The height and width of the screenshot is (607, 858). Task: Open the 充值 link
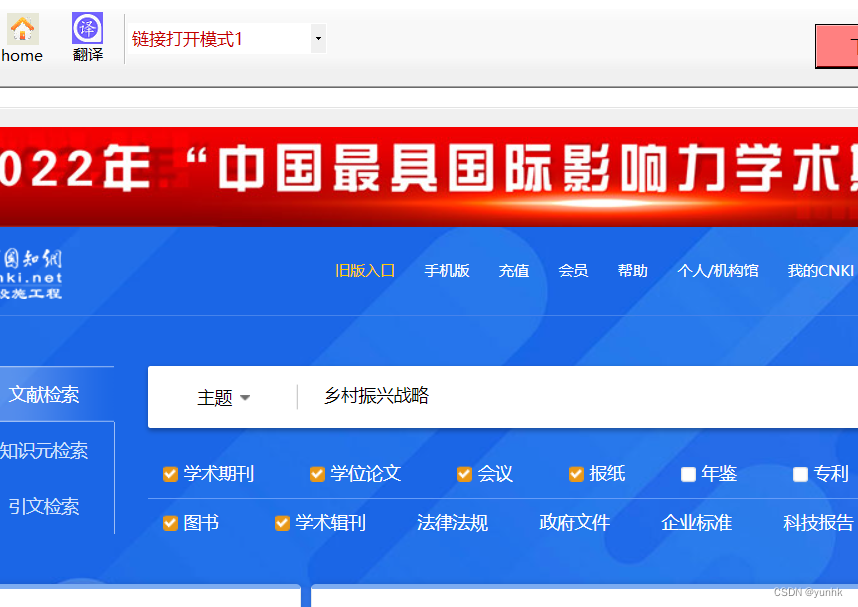click(x=514, y=271)
